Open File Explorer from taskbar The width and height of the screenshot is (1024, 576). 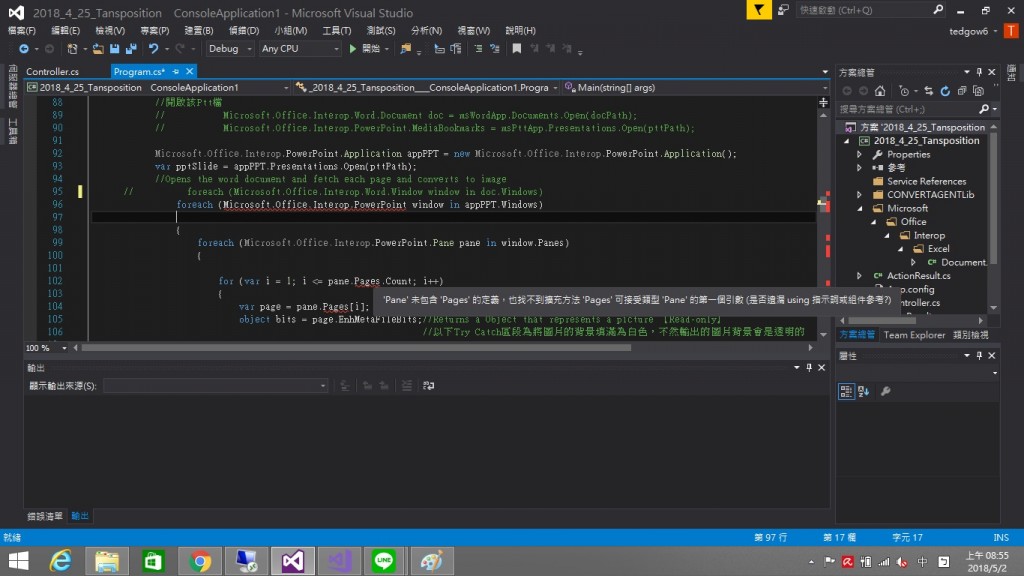click(106, 561)
